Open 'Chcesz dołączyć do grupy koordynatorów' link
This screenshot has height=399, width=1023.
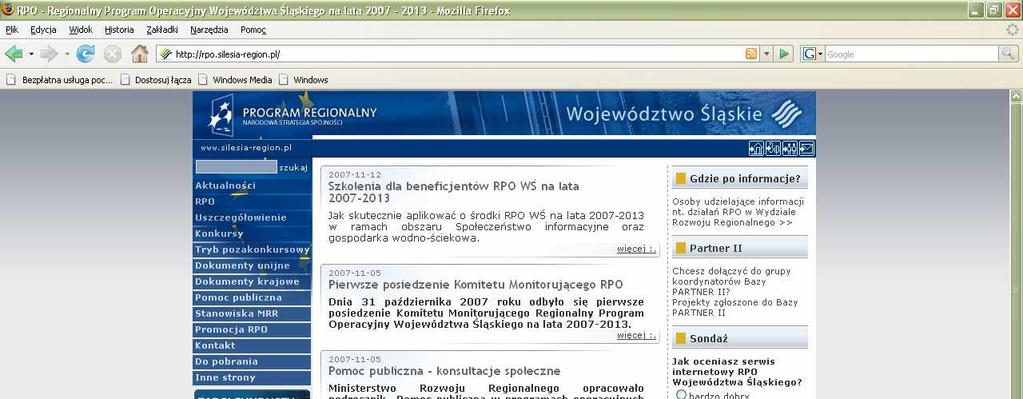pos(731,281)
